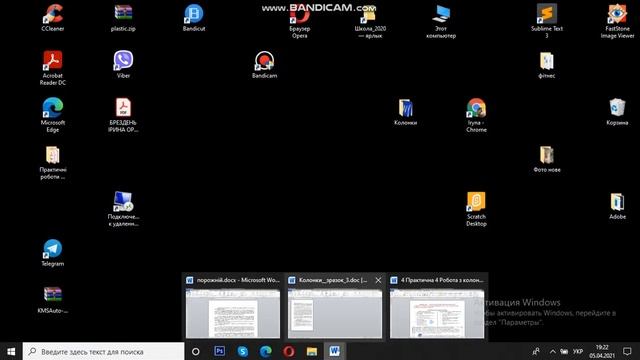Open the Этот компьютер desktop icon

441,21
